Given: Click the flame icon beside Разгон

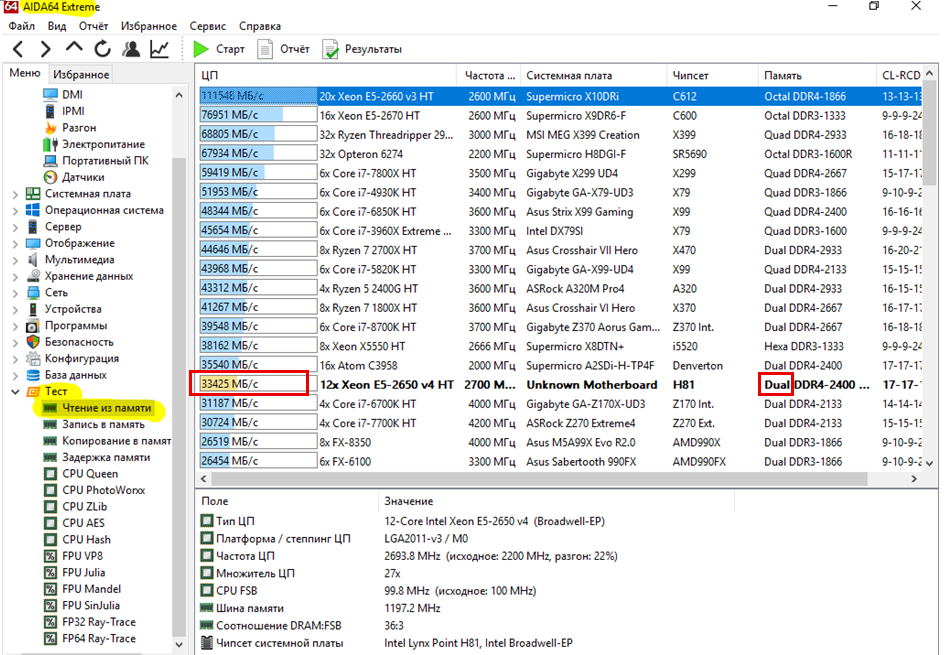Looking at the screenshot, I should [x=51, y=128].
